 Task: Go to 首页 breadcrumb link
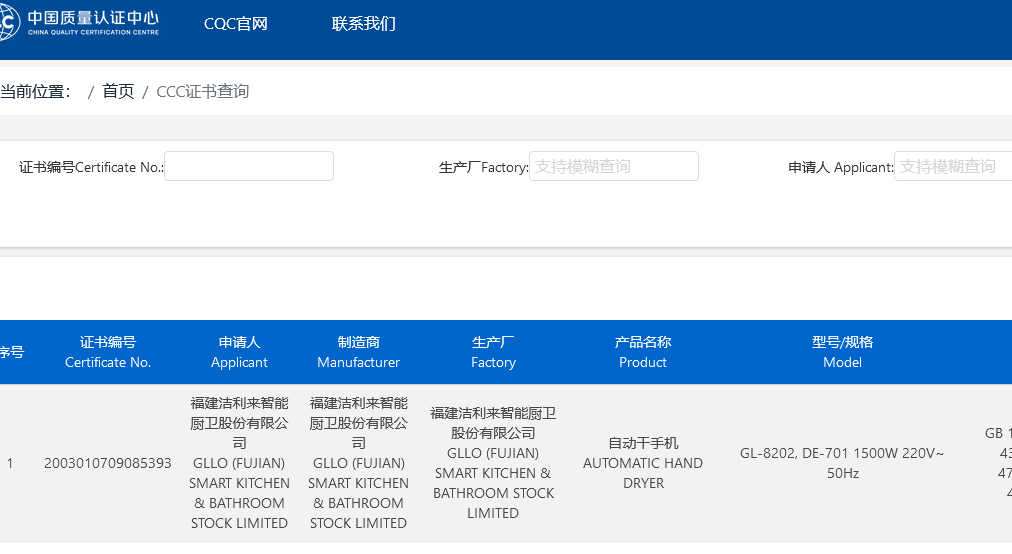pyautogui.click(x=118, y=92)
